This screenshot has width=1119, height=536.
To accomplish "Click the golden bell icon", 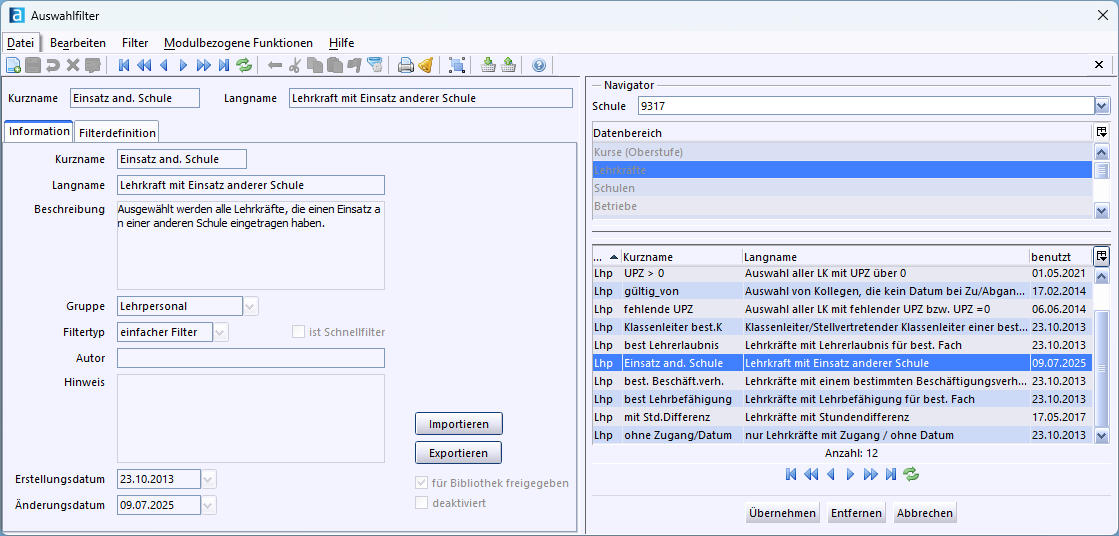I will tap(425, 66).
